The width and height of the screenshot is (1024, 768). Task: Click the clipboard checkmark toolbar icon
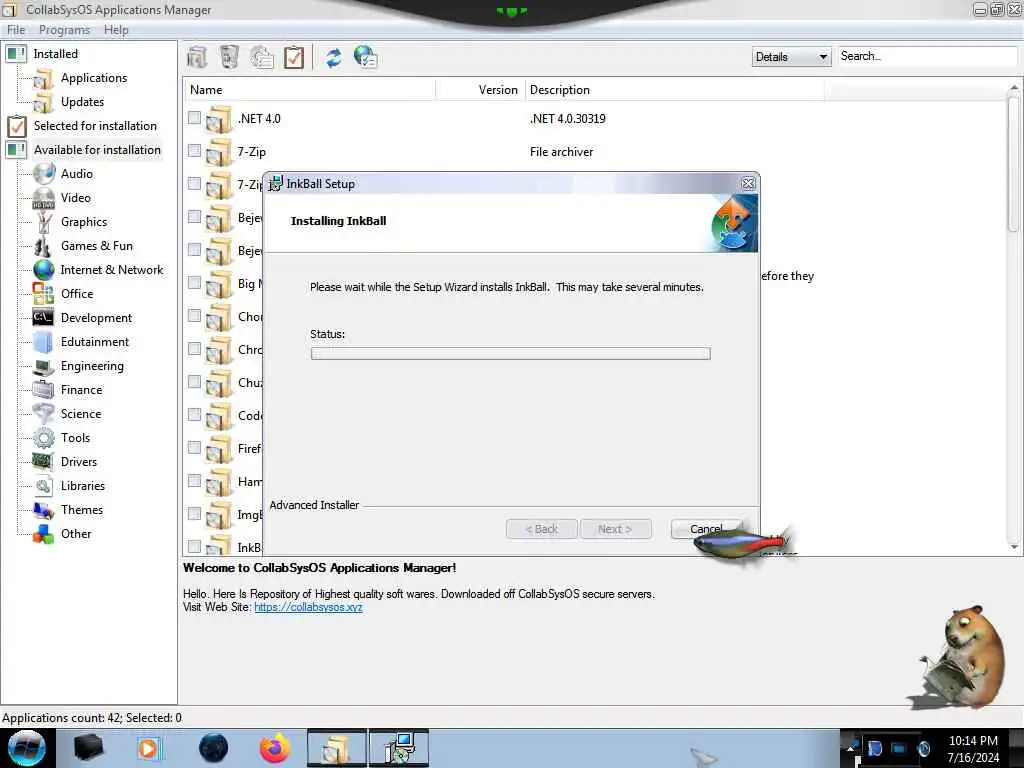(294, 57)
